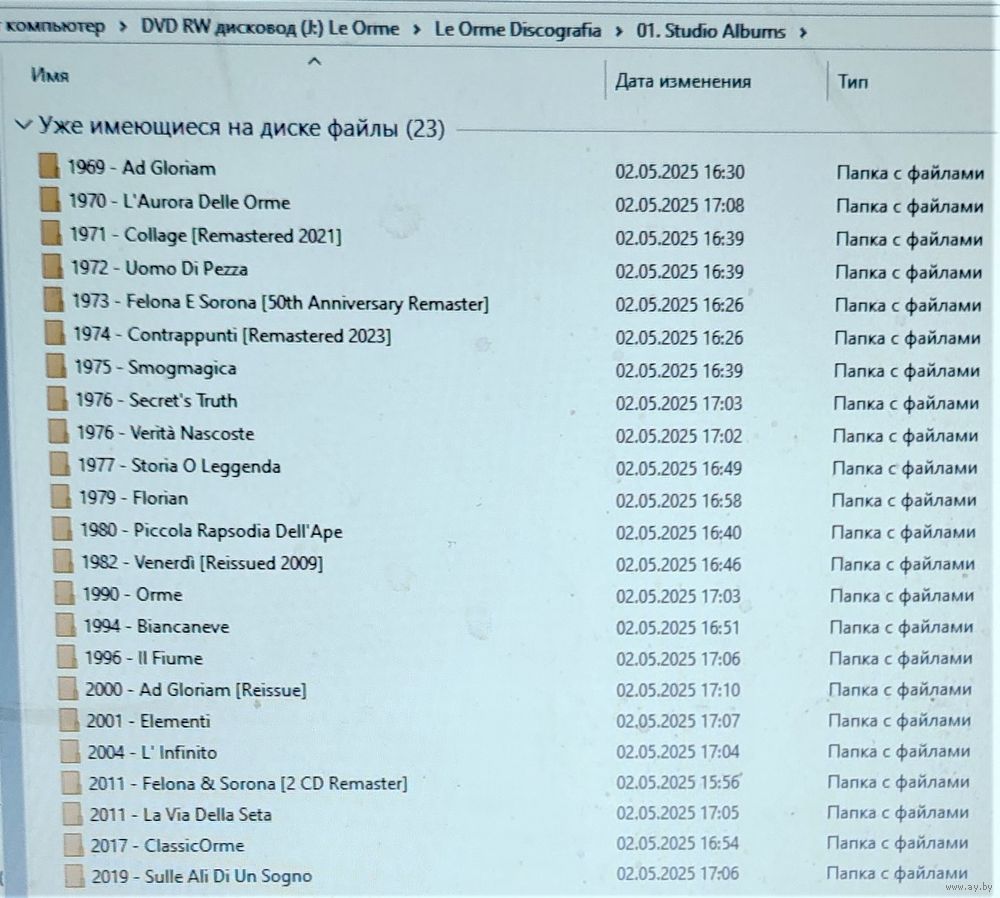Click date '02.05.2025 17:10' of Ad Gloriam [Reissue]
Image resolution: width=1000 pixels, height=898 pixels.
tap(678, 690)
